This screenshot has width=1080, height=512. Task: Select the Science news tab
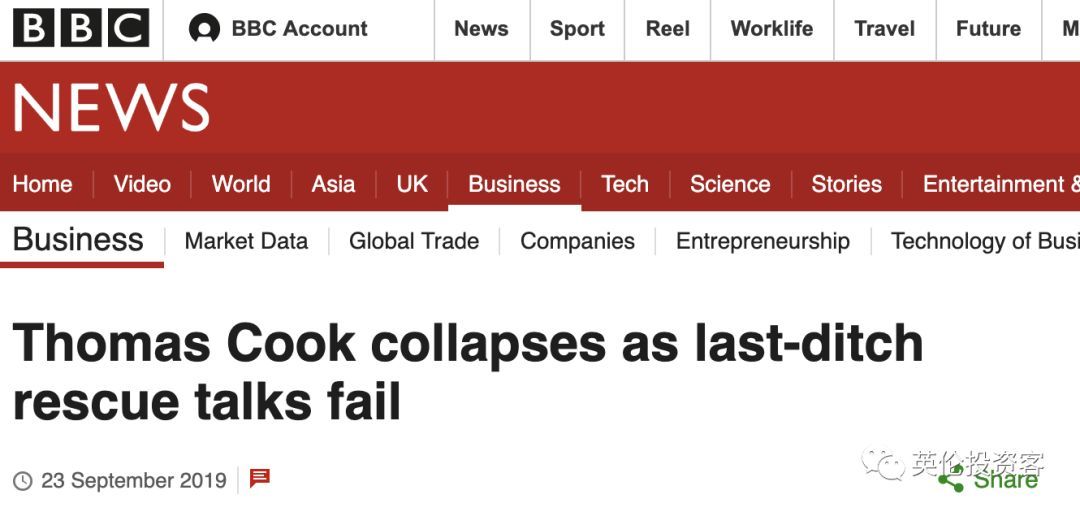coord(730,184)
